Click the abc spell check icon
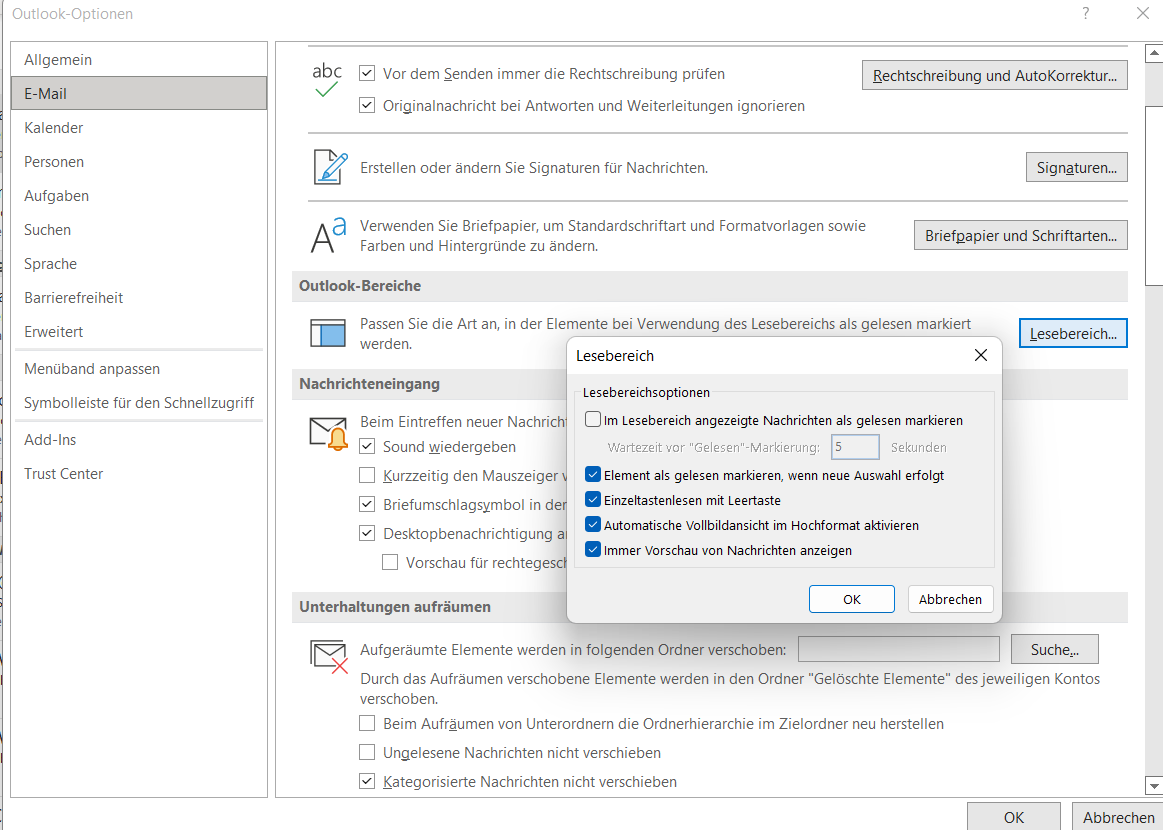The width and height of the screenshot is (1163, 830). (327, 81)
